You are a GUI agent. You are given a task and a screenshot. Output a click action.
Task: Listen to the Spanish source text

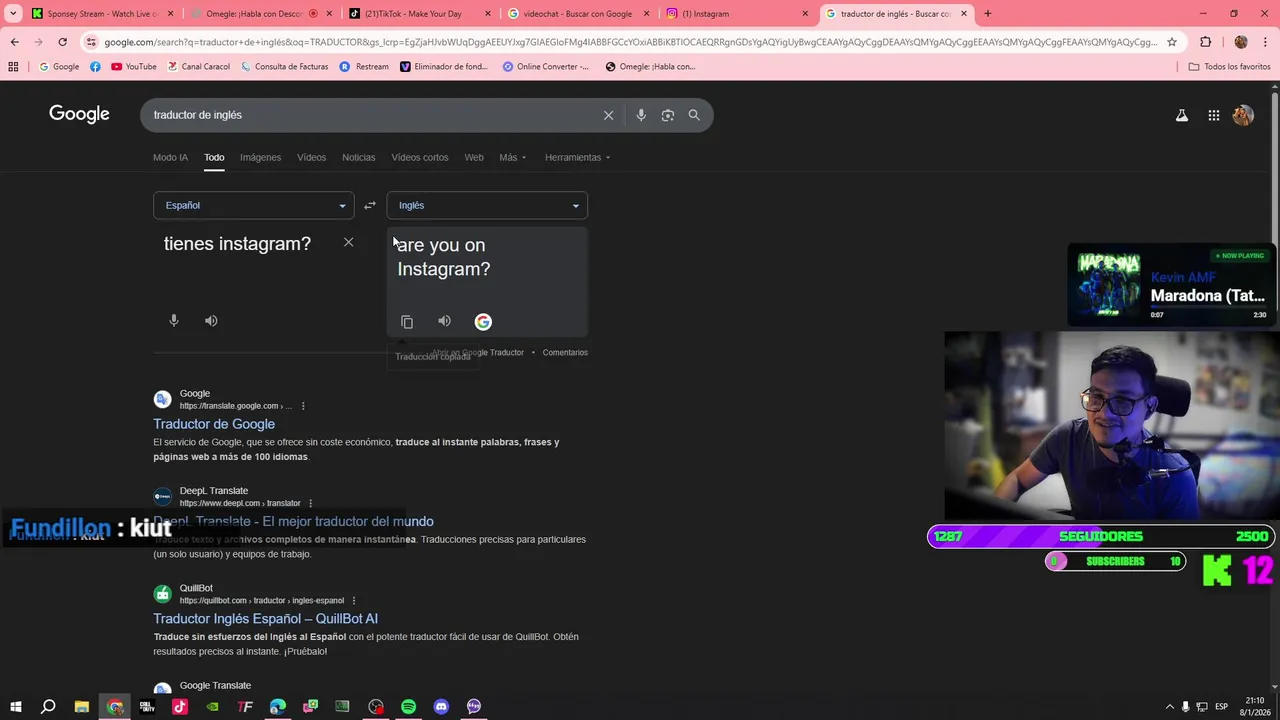(211, 321)
